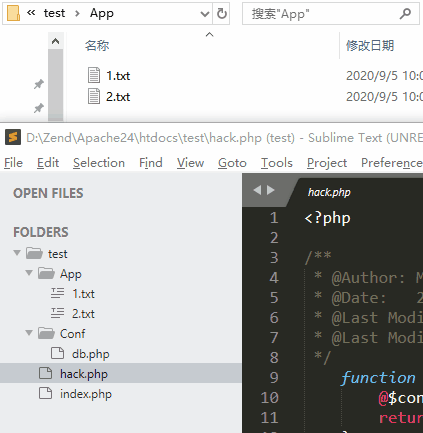Collapse the Conf folder tree arrow
This screenshot has height=433, width=423.
coord(29,333)
